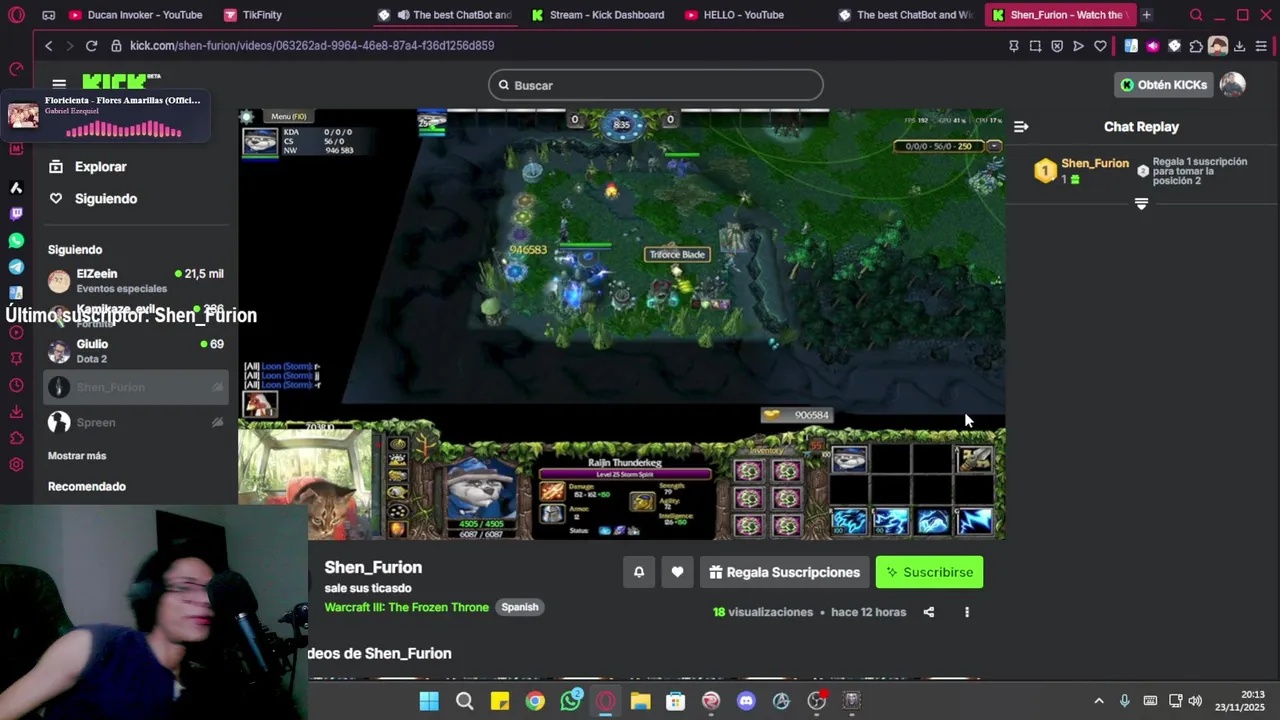Expand chat leaderboard down arrow
The image size is (1280, 720).
point(1141,204)
